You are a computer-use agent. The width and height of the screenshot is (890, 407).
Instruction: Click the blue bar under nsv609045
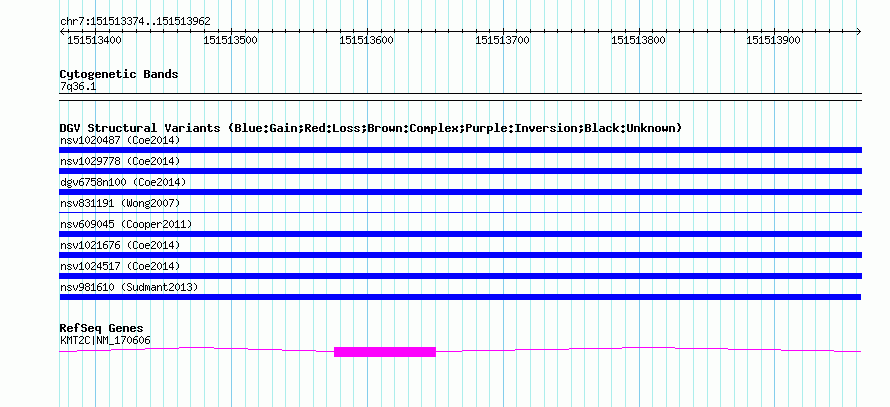[460, 234]
